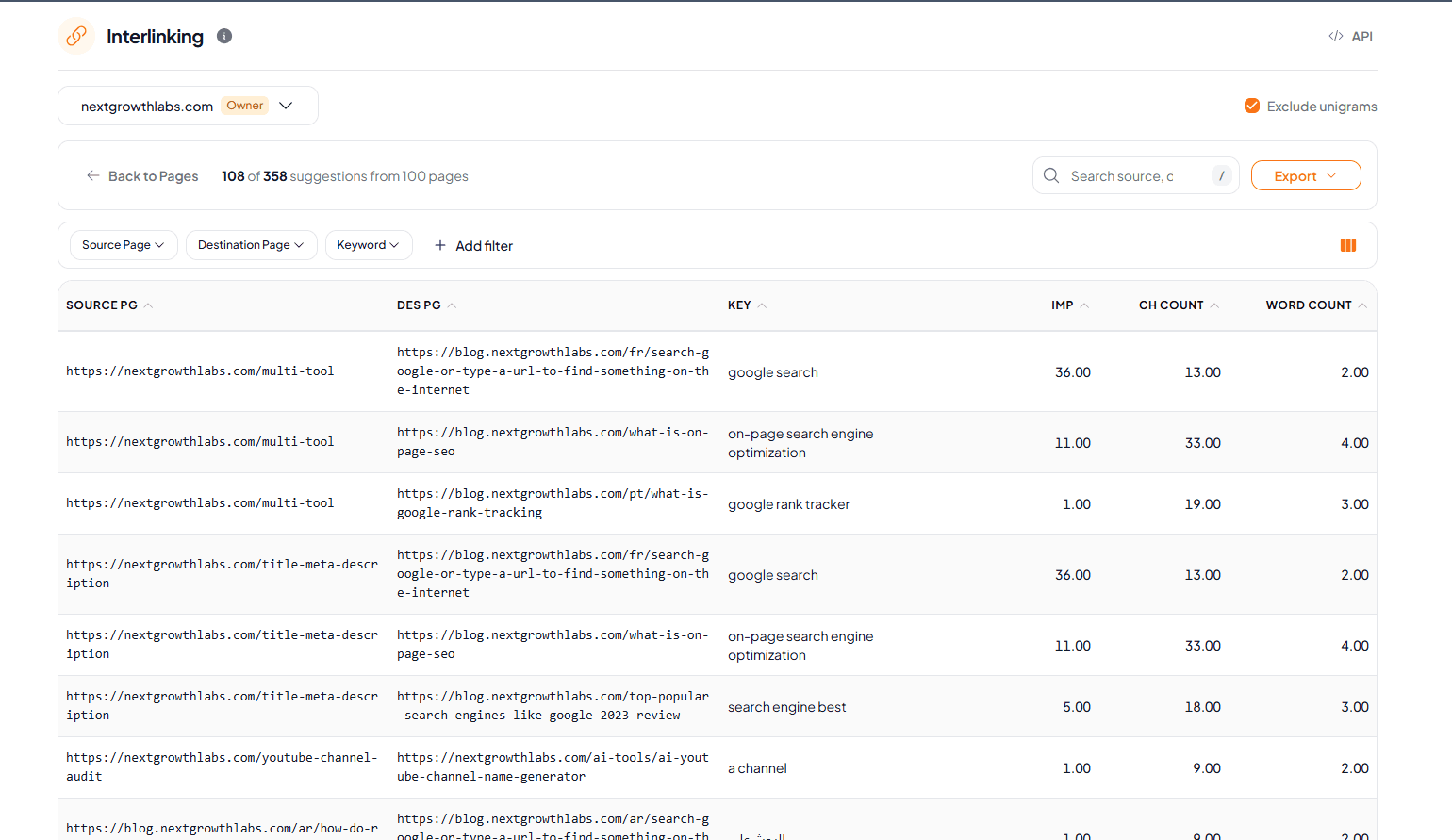This screenshot has height=840, width=1452.
Task: Sort by KEY column header
Action: [x=747, y=305]
